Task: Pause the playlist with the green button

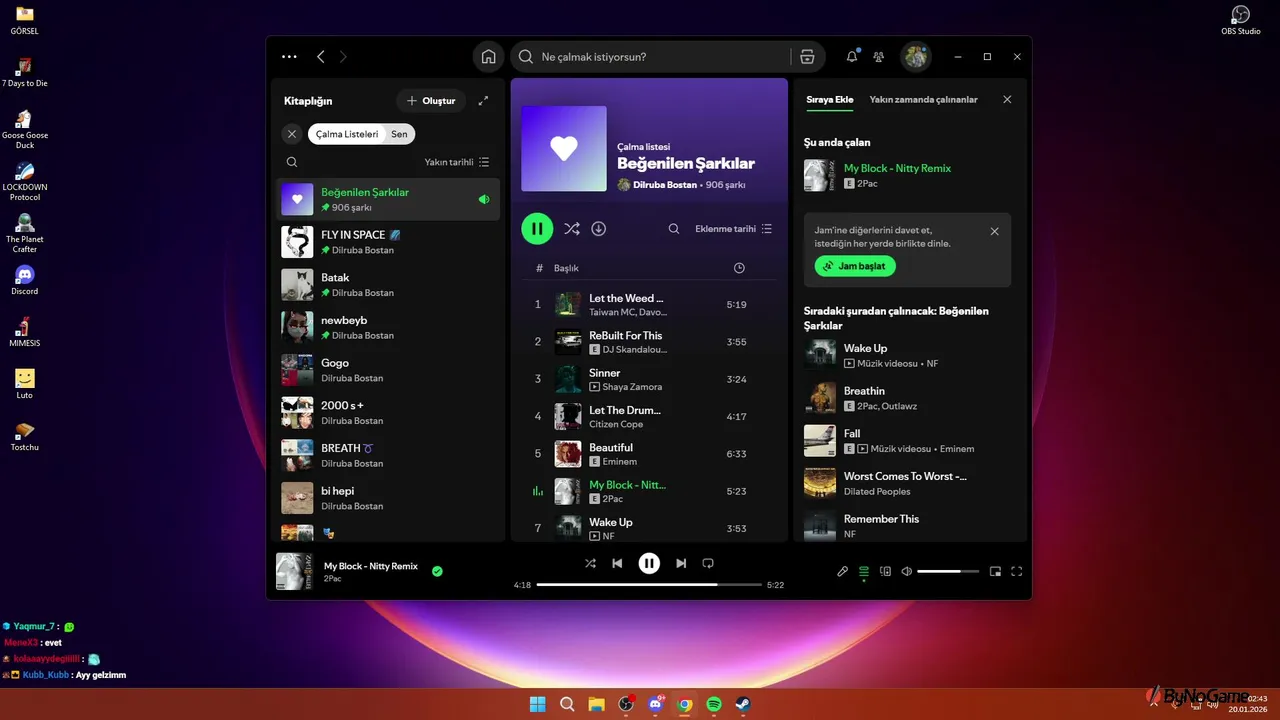Action: 537,229
